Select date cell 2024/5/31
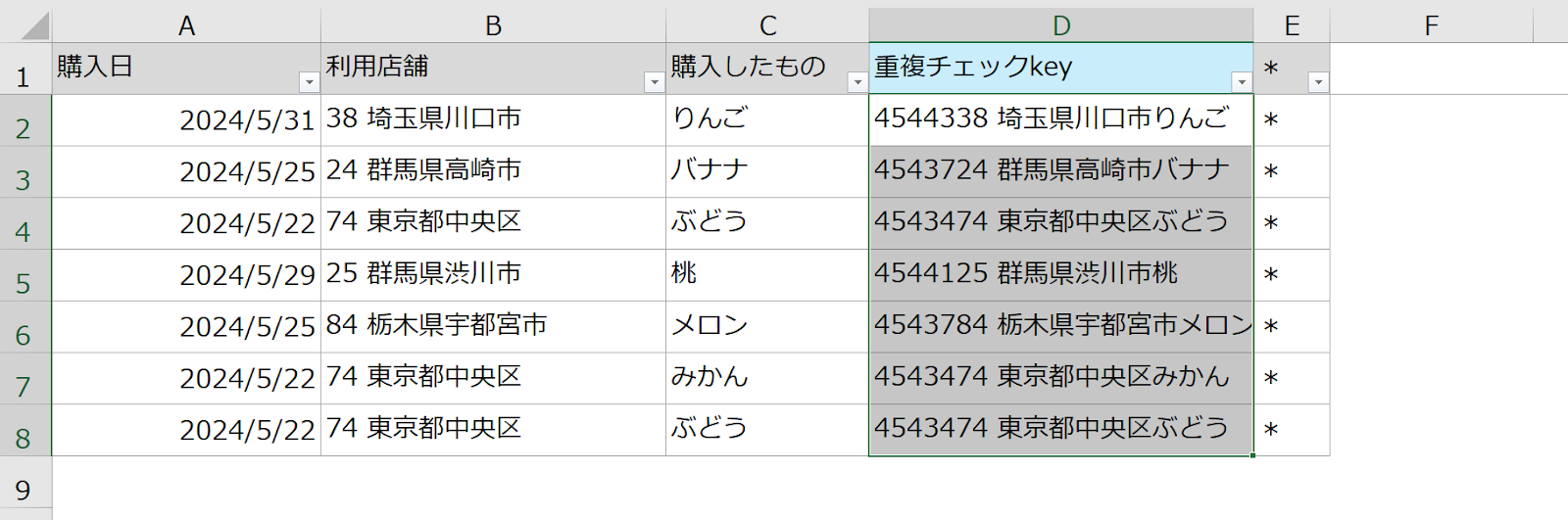The height and width of the screenshot is (520, 1568). coord(186,120)
